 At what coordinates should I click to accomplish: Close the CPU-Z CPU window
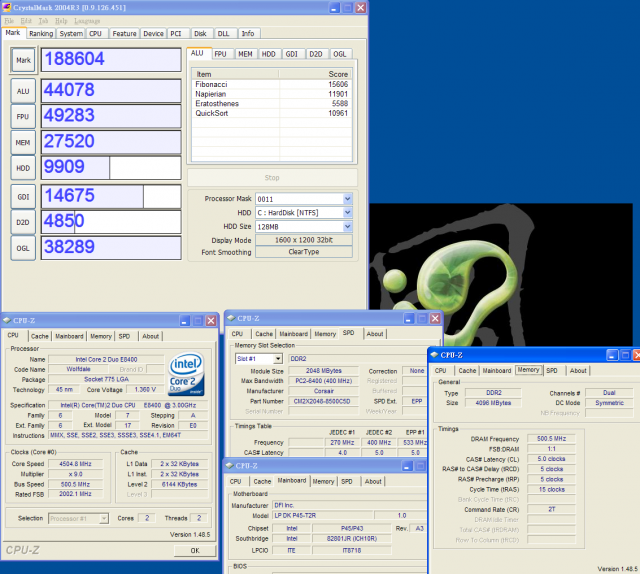[x=211, y=321]
